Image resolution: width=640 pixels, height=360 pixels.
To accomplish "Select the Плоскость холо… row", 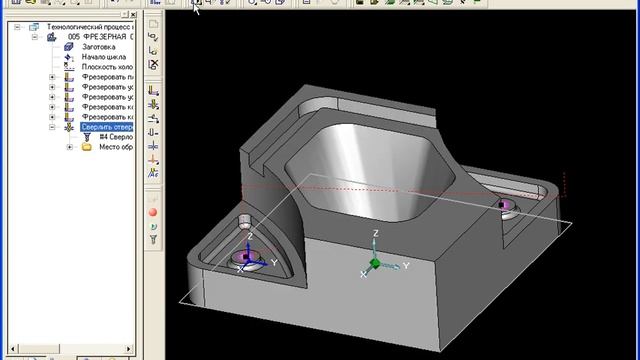I will point(107,67).
